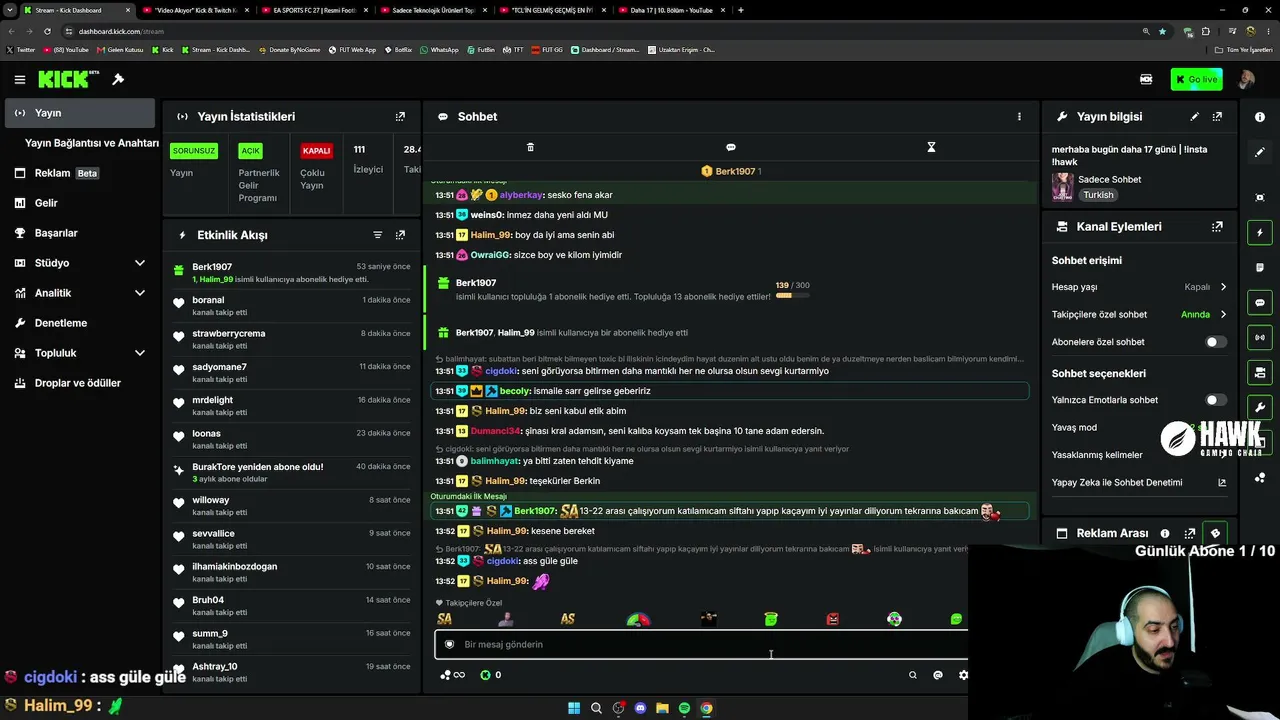This screenshot has width=1280, height=720.
Task: Expand the Stüdyo sidebar section
Action: coord(139,263)
